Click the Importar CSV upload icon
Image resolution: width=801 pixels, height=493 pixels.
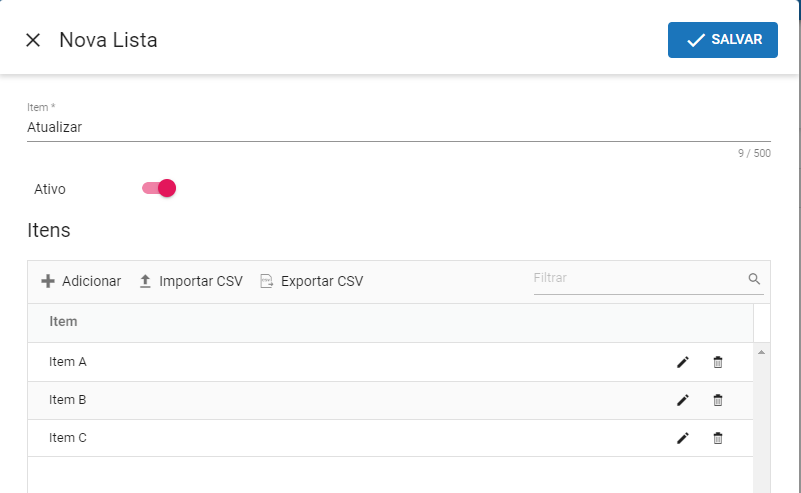145,281
